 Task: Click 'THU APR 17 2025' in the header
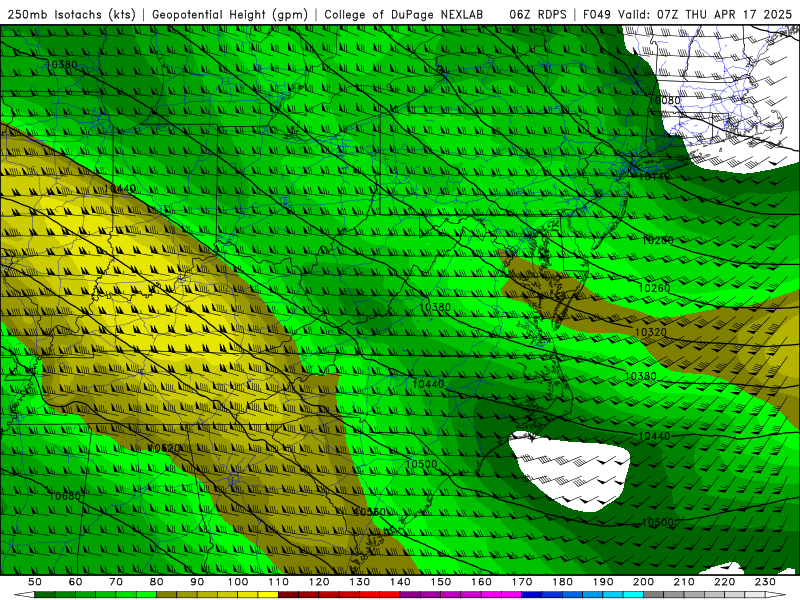click(738, 14)
